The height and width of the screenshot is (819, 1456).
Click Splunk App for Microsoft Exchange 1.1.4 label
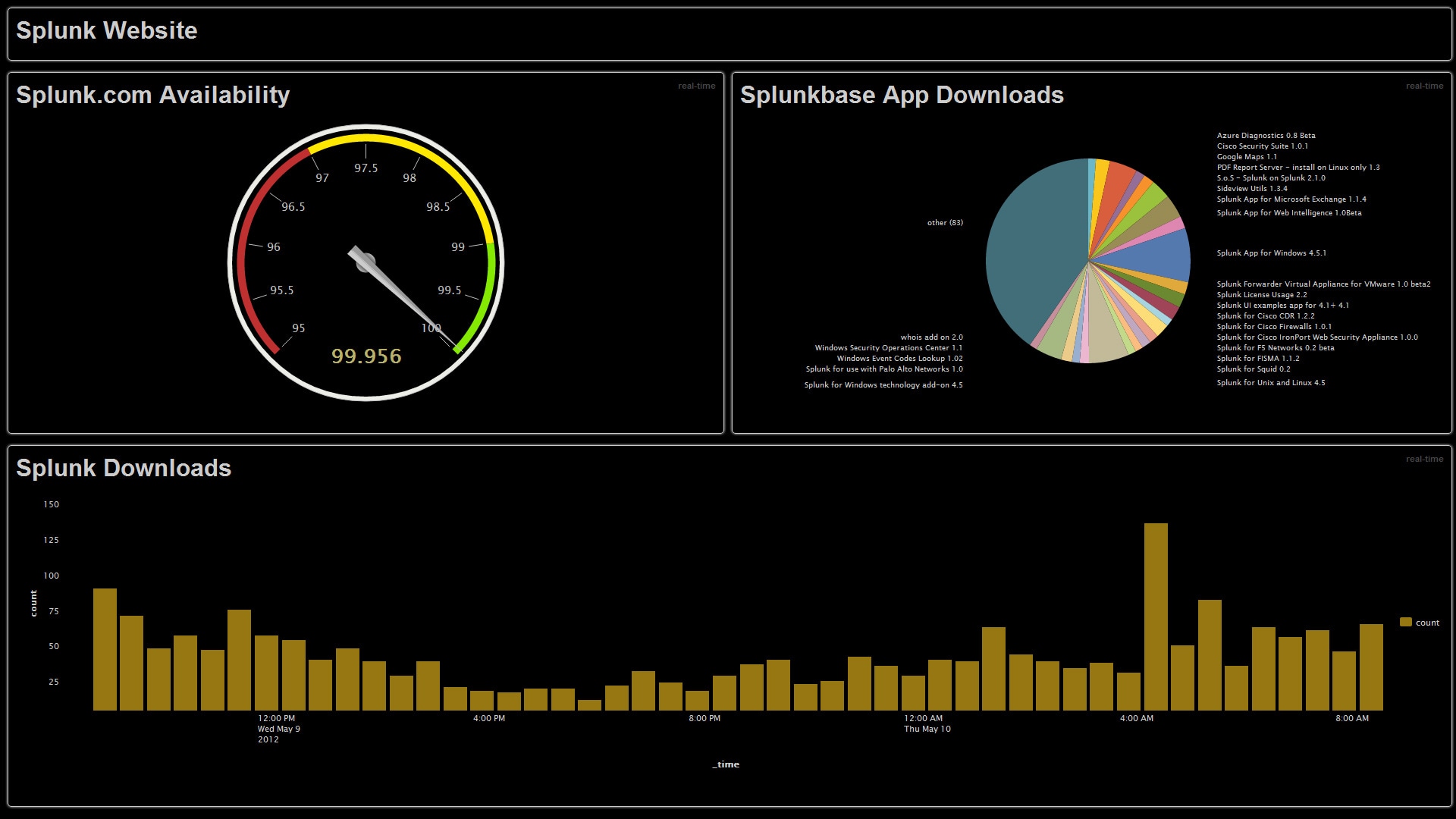tap(1291, 199)
